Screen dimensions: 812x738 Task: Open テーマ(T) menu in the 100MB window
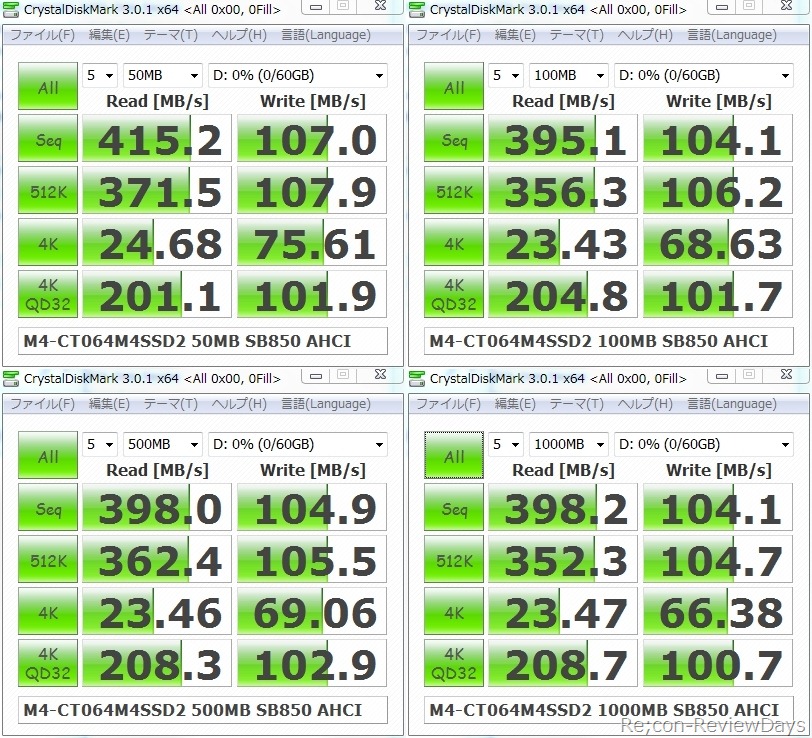576,35
